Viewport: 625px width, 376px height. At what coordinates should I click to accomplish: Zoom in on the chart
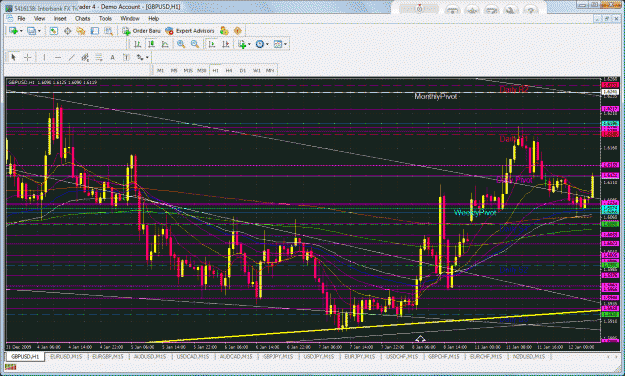[181, 44]
